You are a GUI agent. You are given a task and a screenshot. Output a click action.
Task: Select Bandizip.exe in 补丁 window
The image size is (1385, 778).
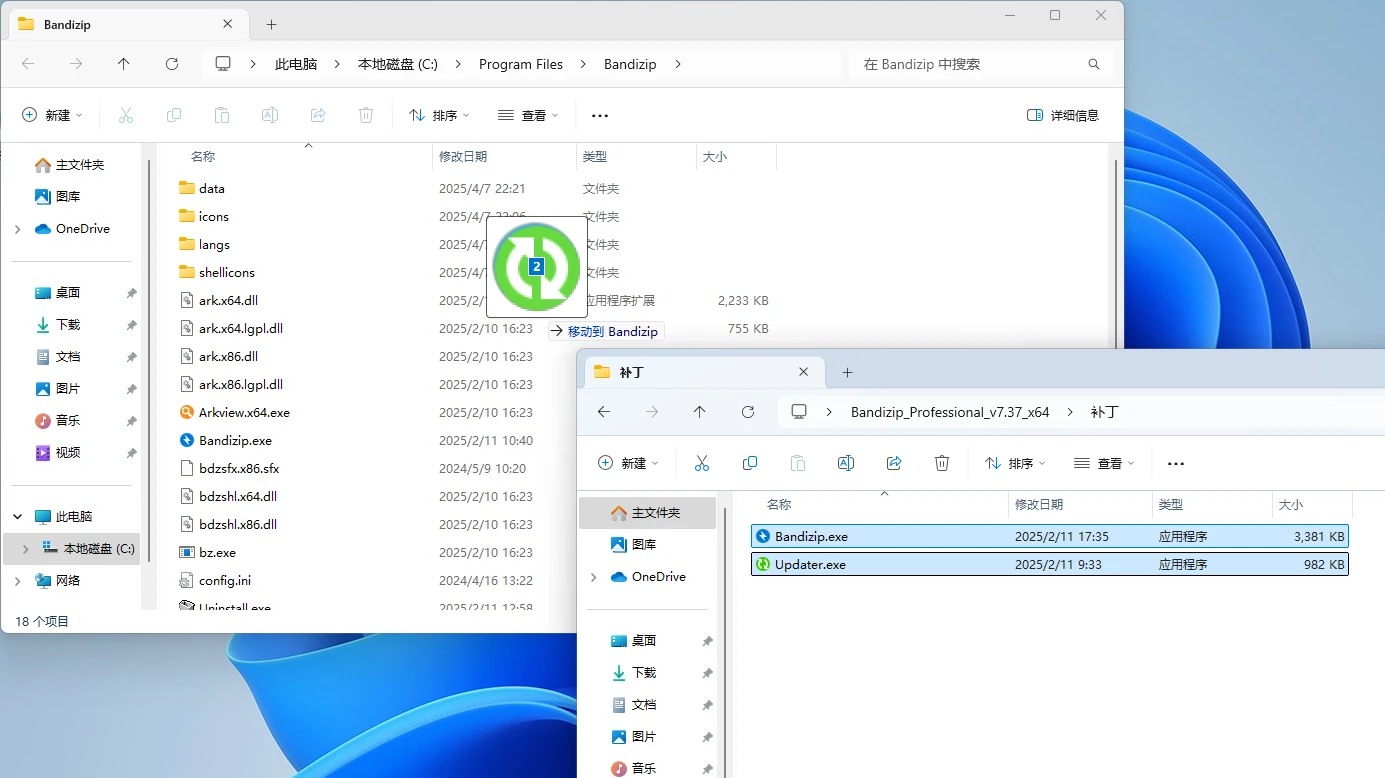click(x=1050, y=537)
